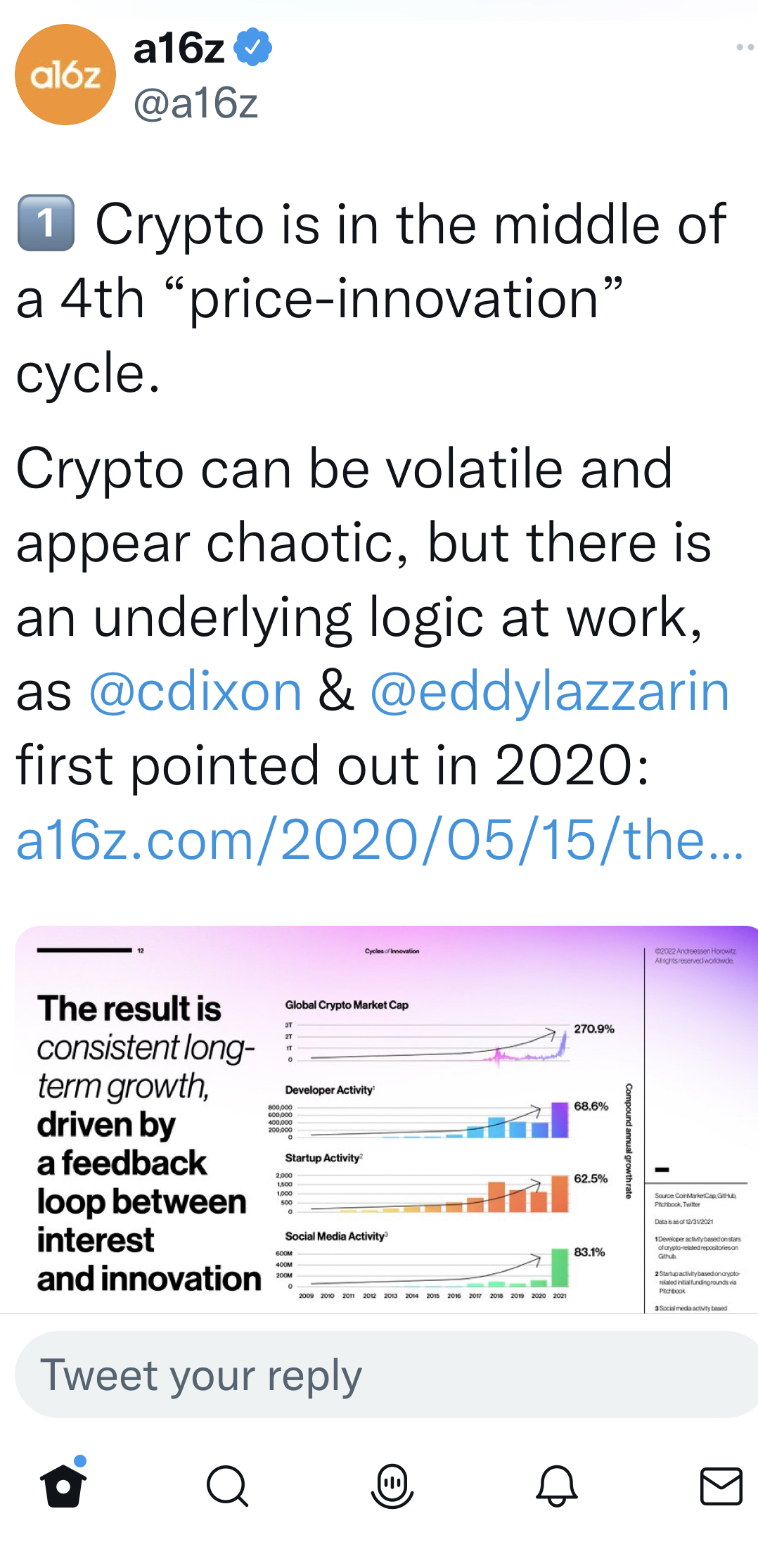The height and width of the screenshot is (1568, 758).
Task: Open the a16z profile avatar
Action: click(65, 75)
